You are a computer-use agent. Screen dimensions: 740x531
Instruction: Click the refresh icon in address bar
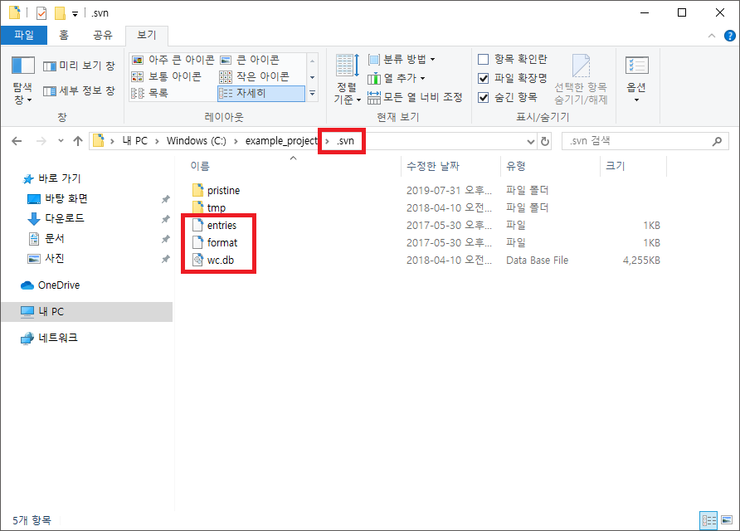coord(544,141)
